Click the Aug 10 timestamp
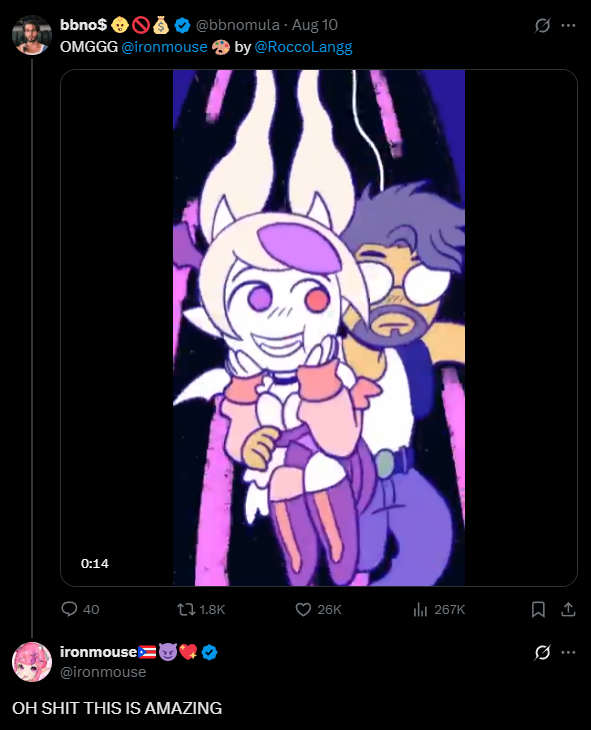 click(x=315, y=25)
